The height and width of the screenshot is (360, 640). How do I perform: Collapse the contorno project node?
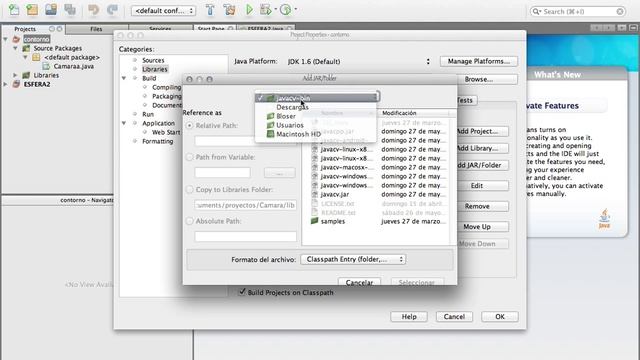click(x=6, y=39)
